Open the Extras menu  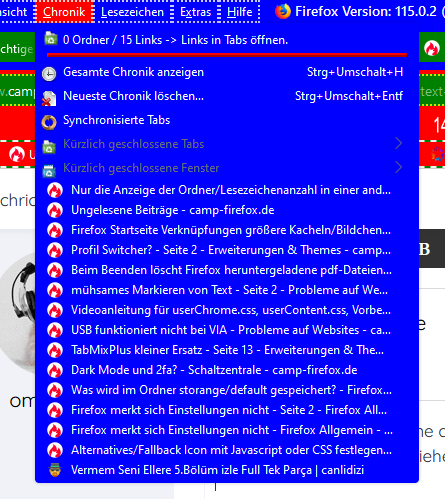[x=196, y=12]
